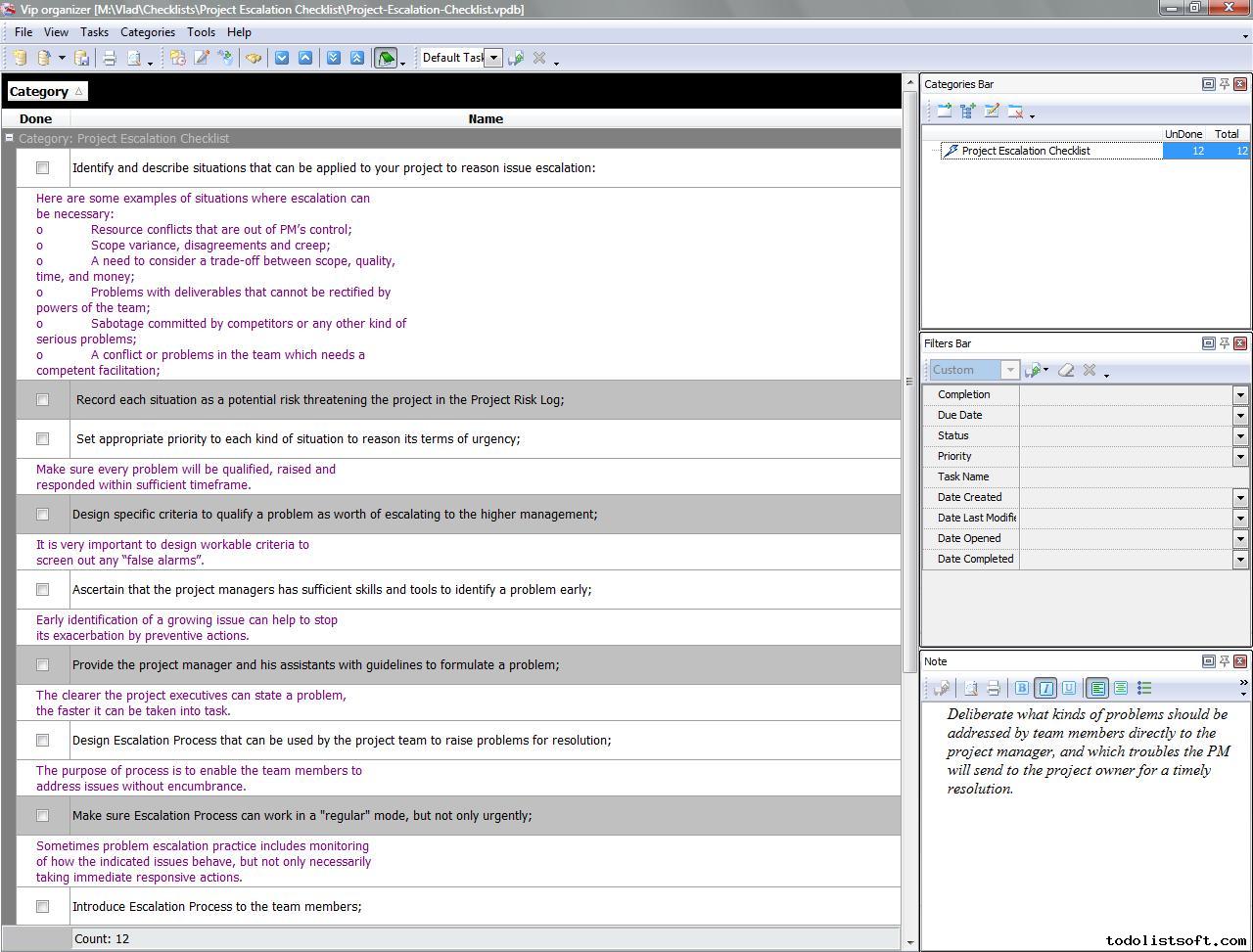Open the Tasks menu
Screen dimensions: 1253x952
[94, 32]
